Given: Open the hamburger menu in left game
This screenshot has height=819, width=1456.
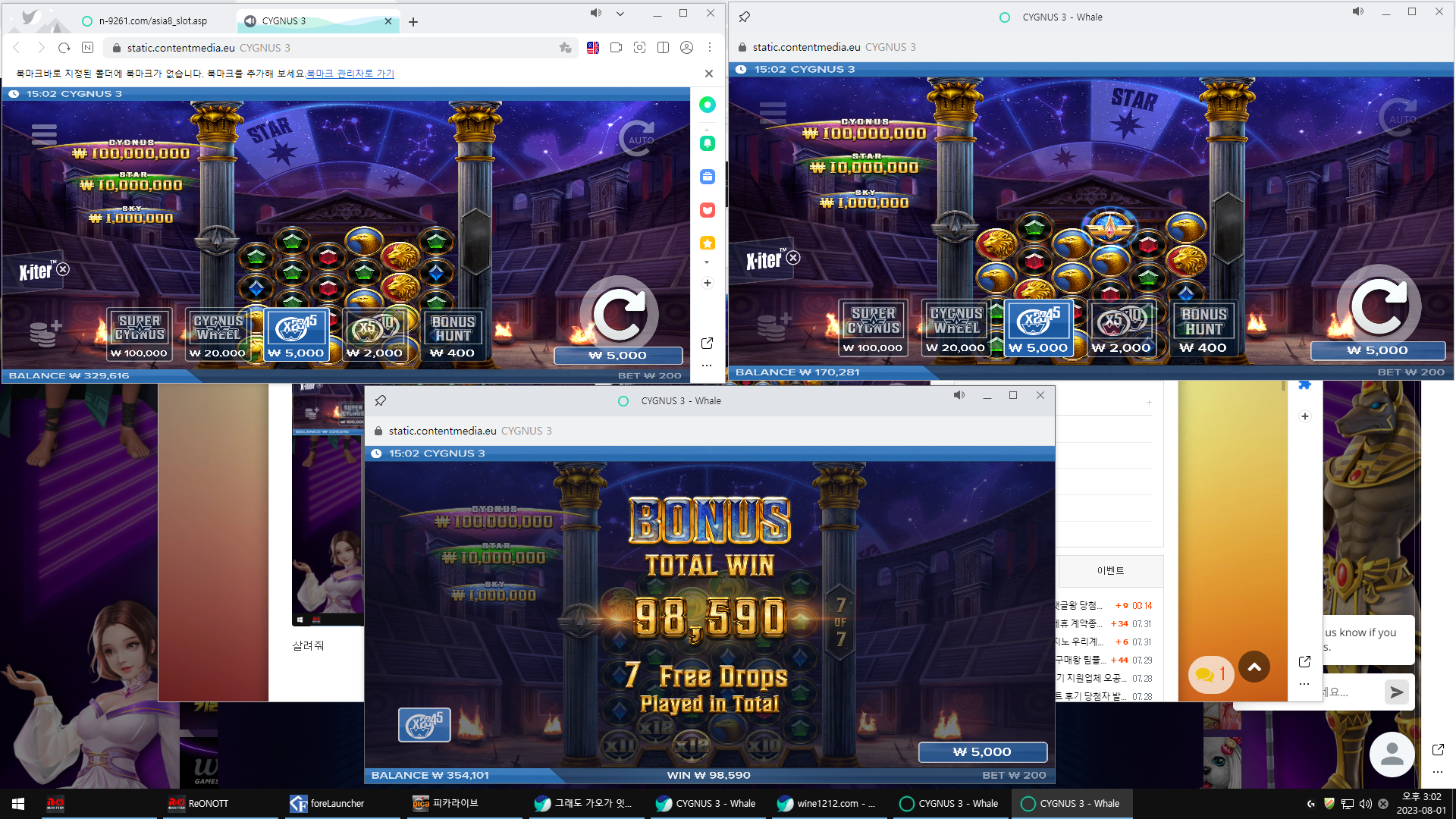Looking at the screenshot, I should click(x=44, y=134).
